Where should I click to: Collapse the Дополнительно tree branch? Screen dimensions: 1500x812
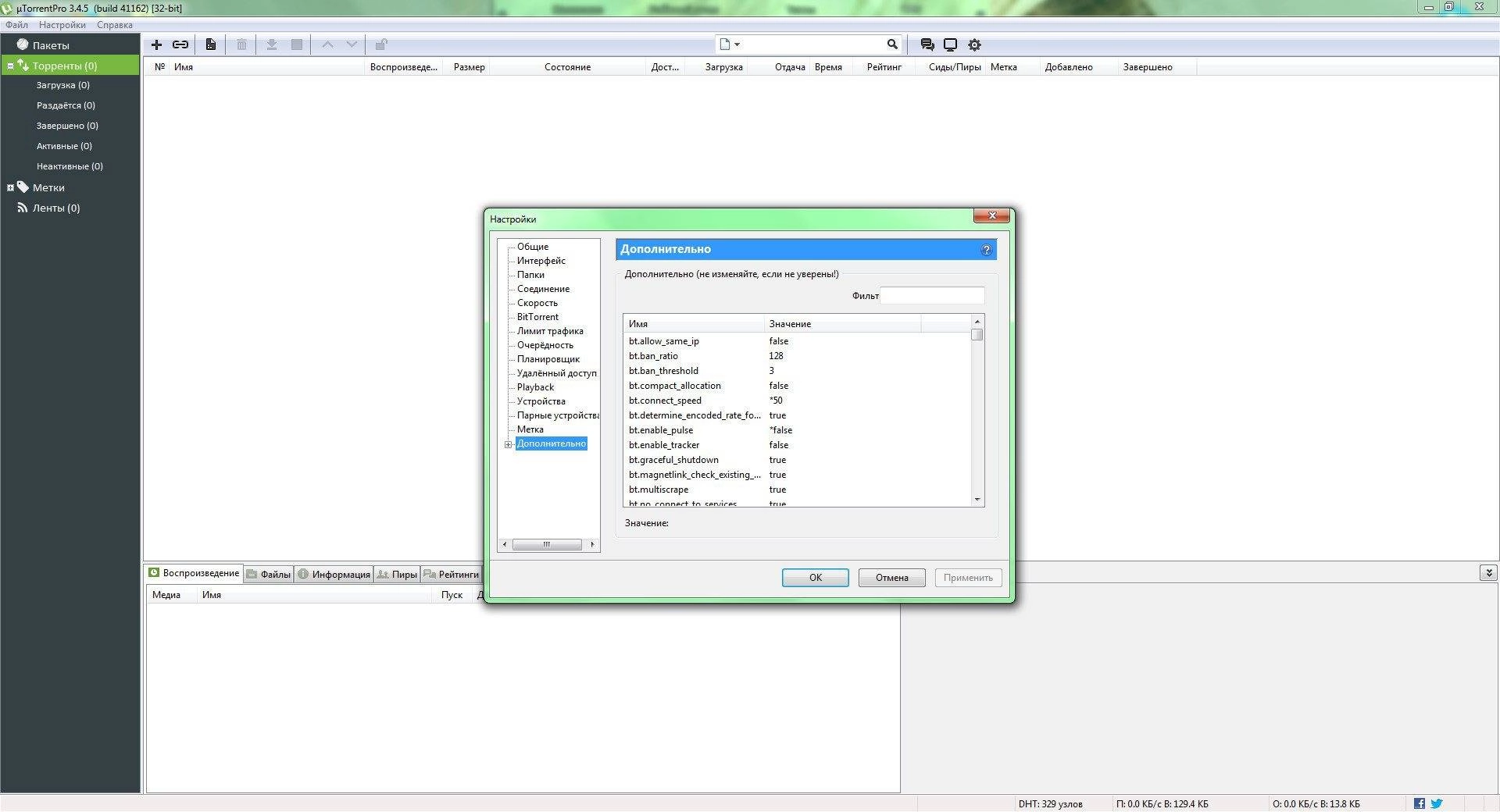click(x=509, y=444)
